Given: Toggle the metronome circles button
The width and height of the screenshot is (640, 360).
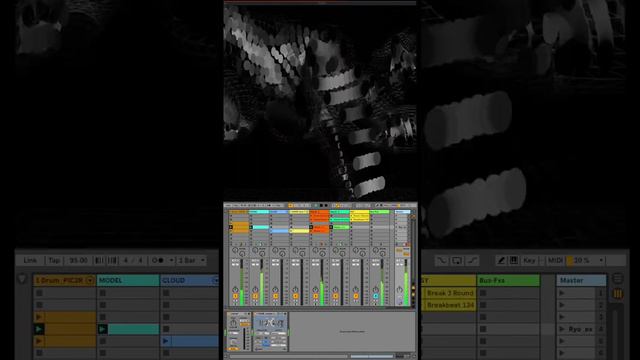Looking at the screenshot, I should pyautogui.click(x=158, y=260).
